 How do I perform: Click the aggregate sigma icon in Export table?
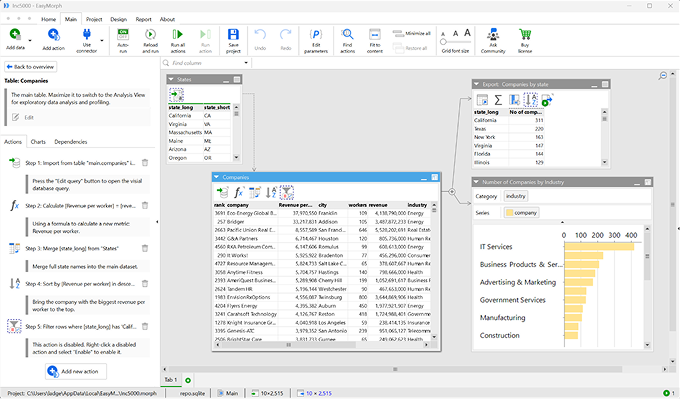498,100
